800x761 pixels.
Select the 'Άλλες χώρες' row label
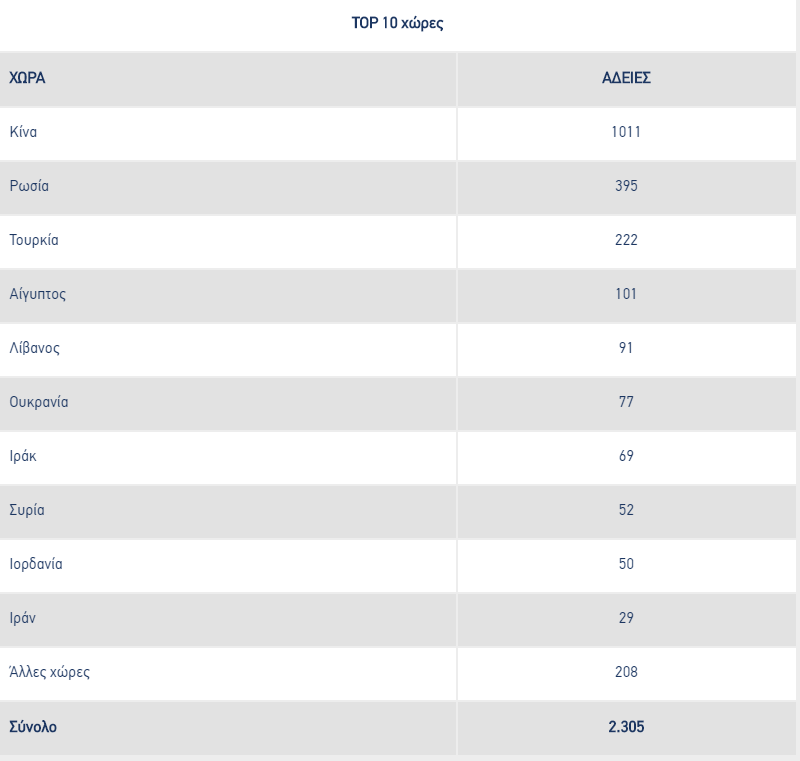point(50,672)
